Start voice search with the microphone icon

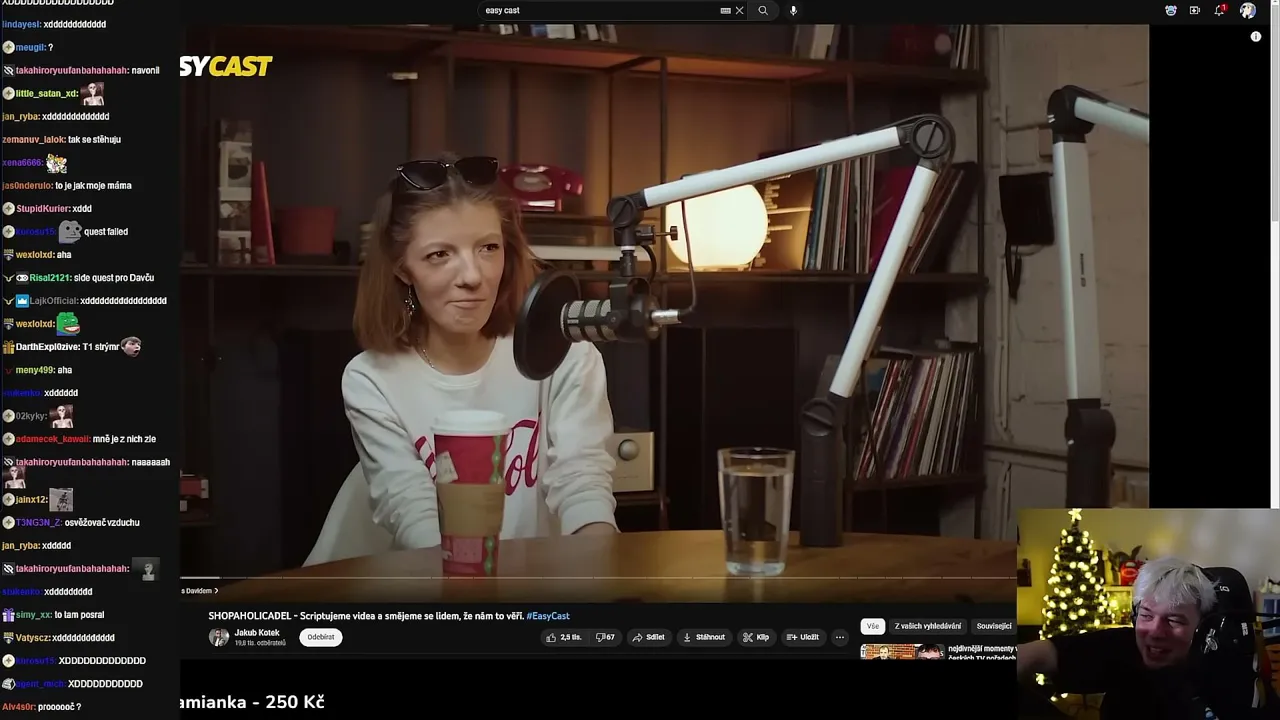tap(794, 10)
